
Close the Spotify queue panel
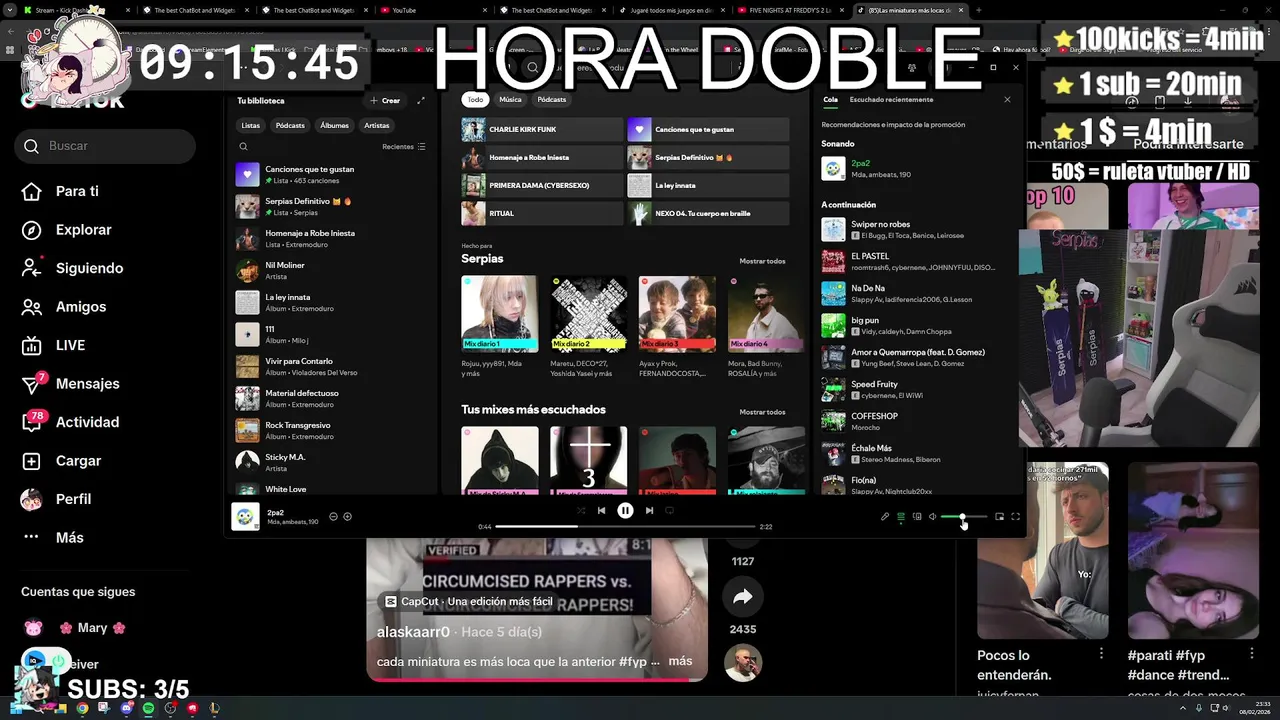pos(1007,99)
